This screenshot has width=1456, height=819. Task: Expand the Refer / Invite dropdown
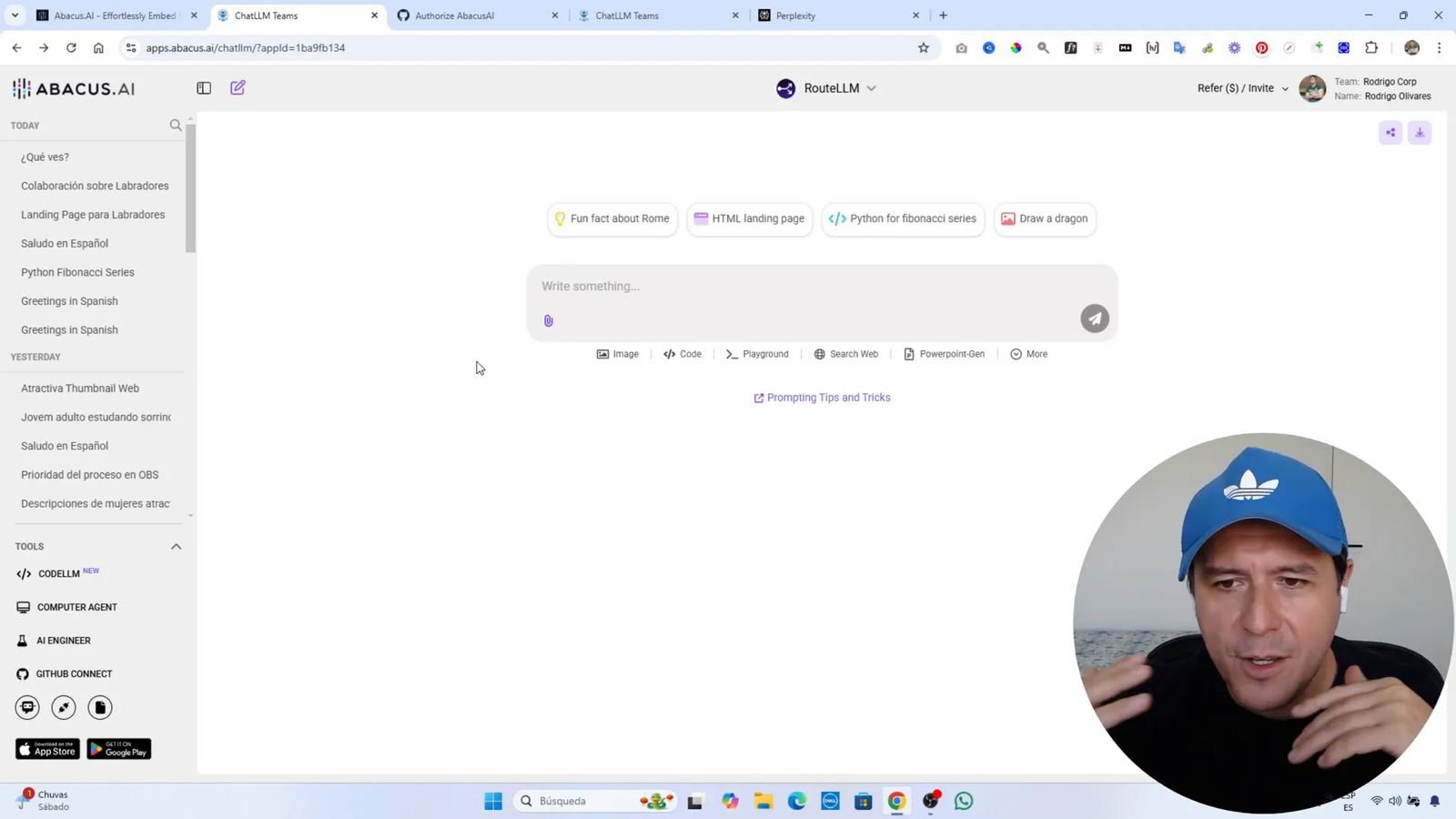pyautogui.click(x=1241, y=87)
